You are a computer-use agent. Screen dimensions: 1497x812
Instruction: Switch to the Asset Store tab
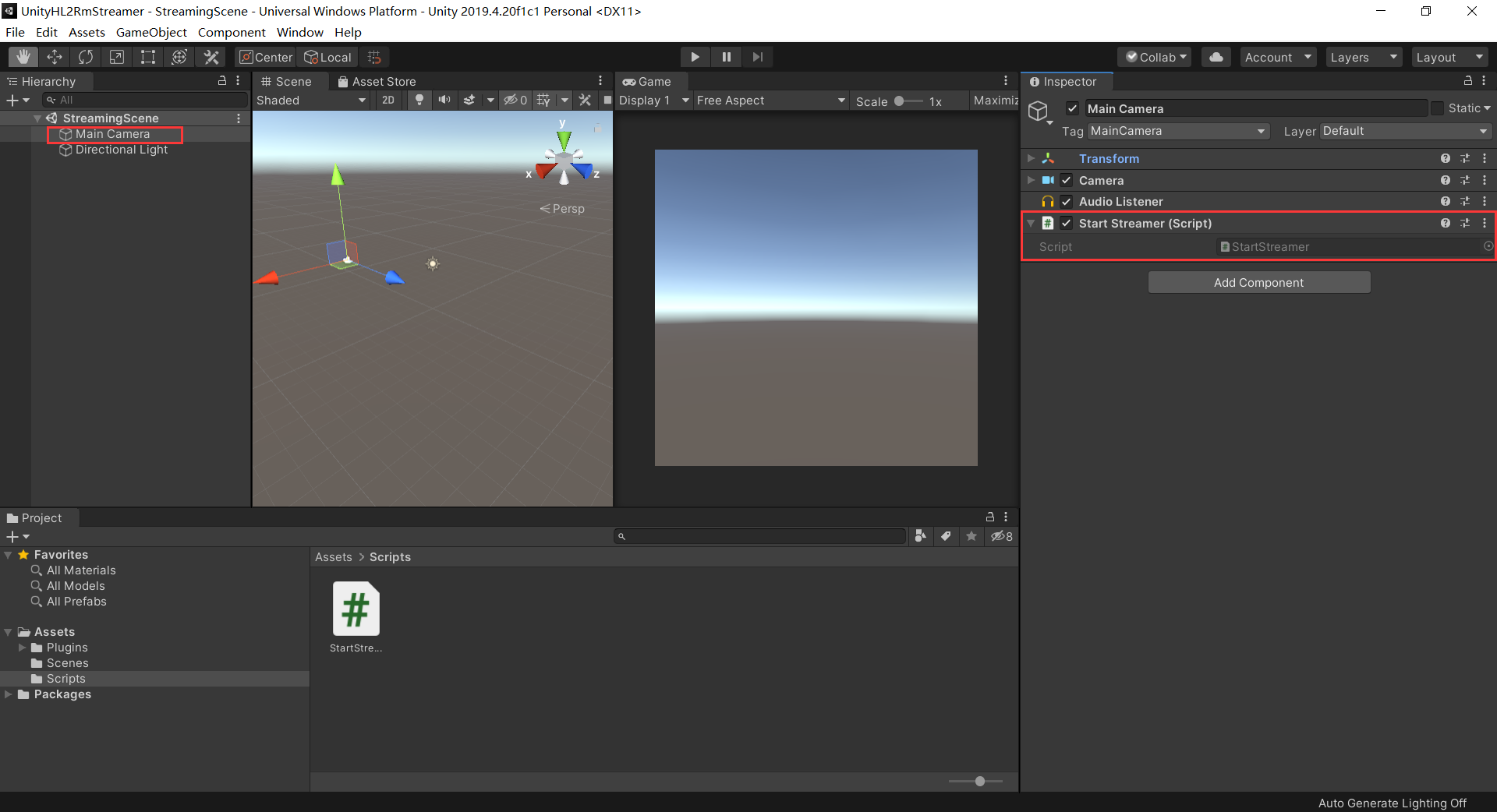click(377, 81)
